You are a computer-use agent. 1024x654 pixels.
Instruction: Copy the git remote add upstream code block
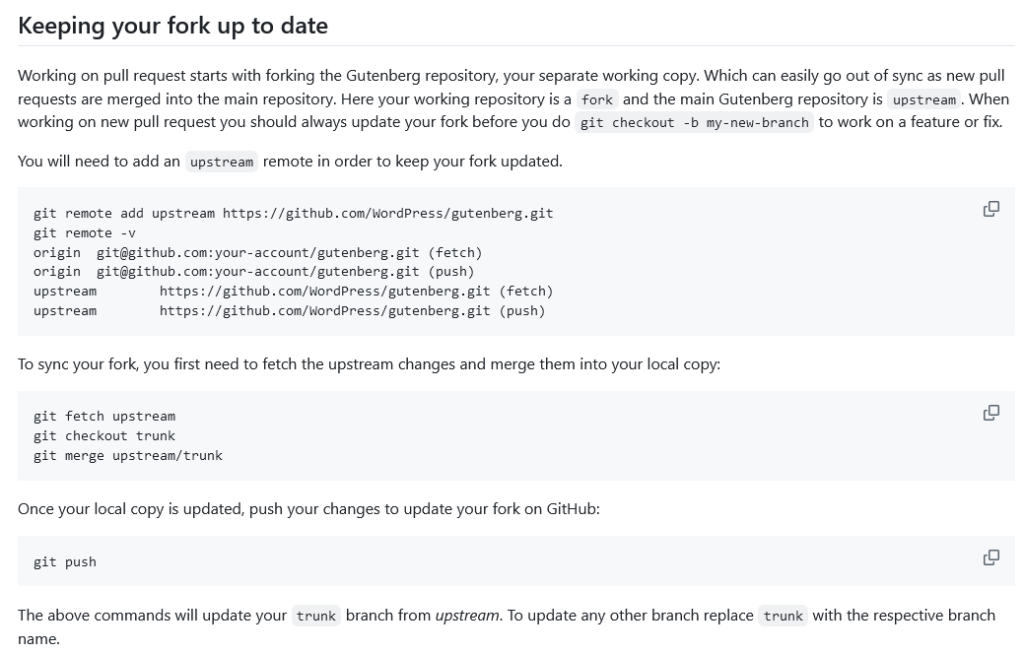(991, 209)
